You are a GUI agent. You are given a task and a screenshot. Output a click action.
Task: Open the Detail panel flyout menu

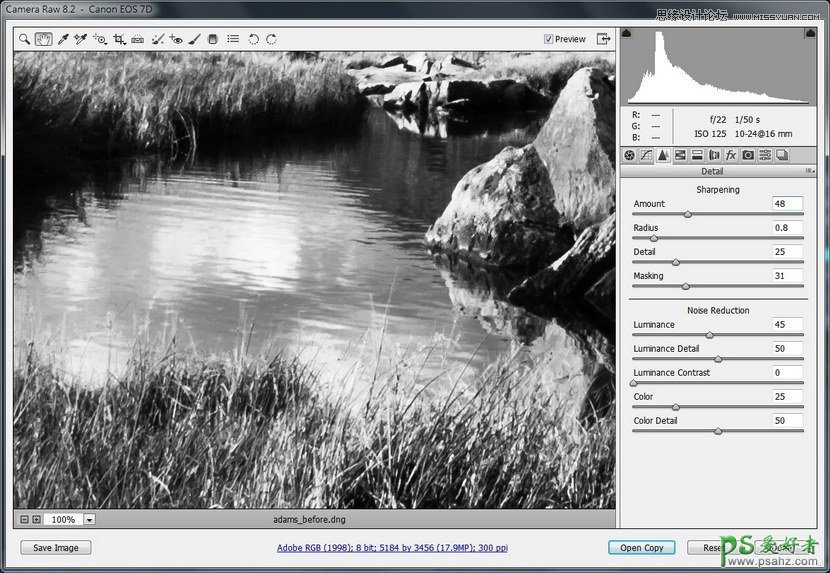(809, 172)
